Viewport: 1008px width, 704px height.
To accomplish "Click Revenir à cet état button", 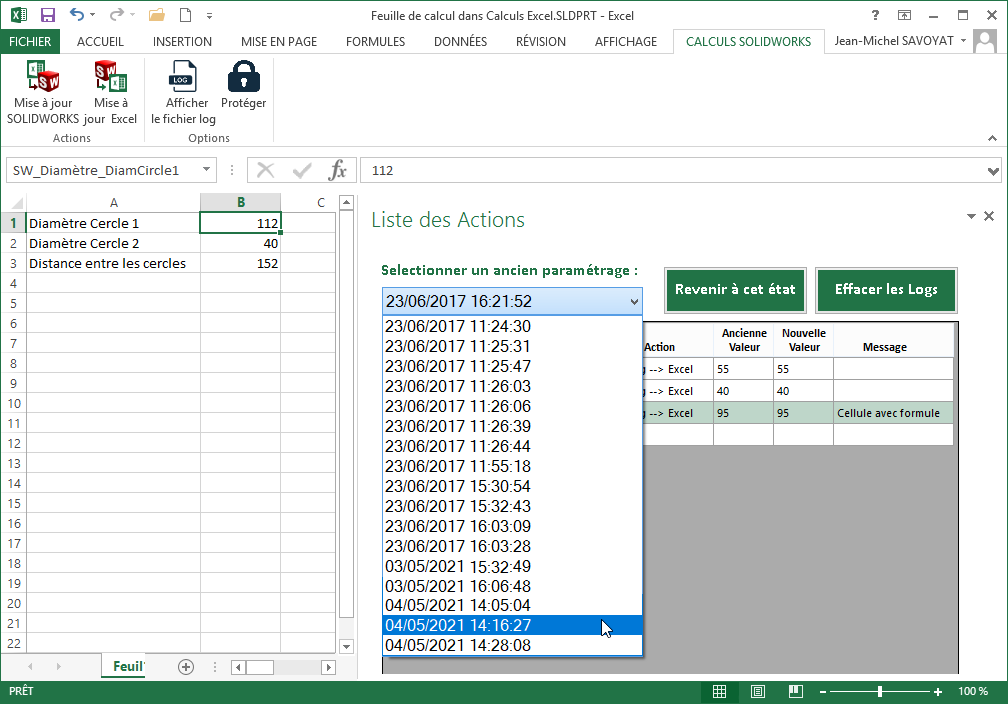I will coord(735,290).
